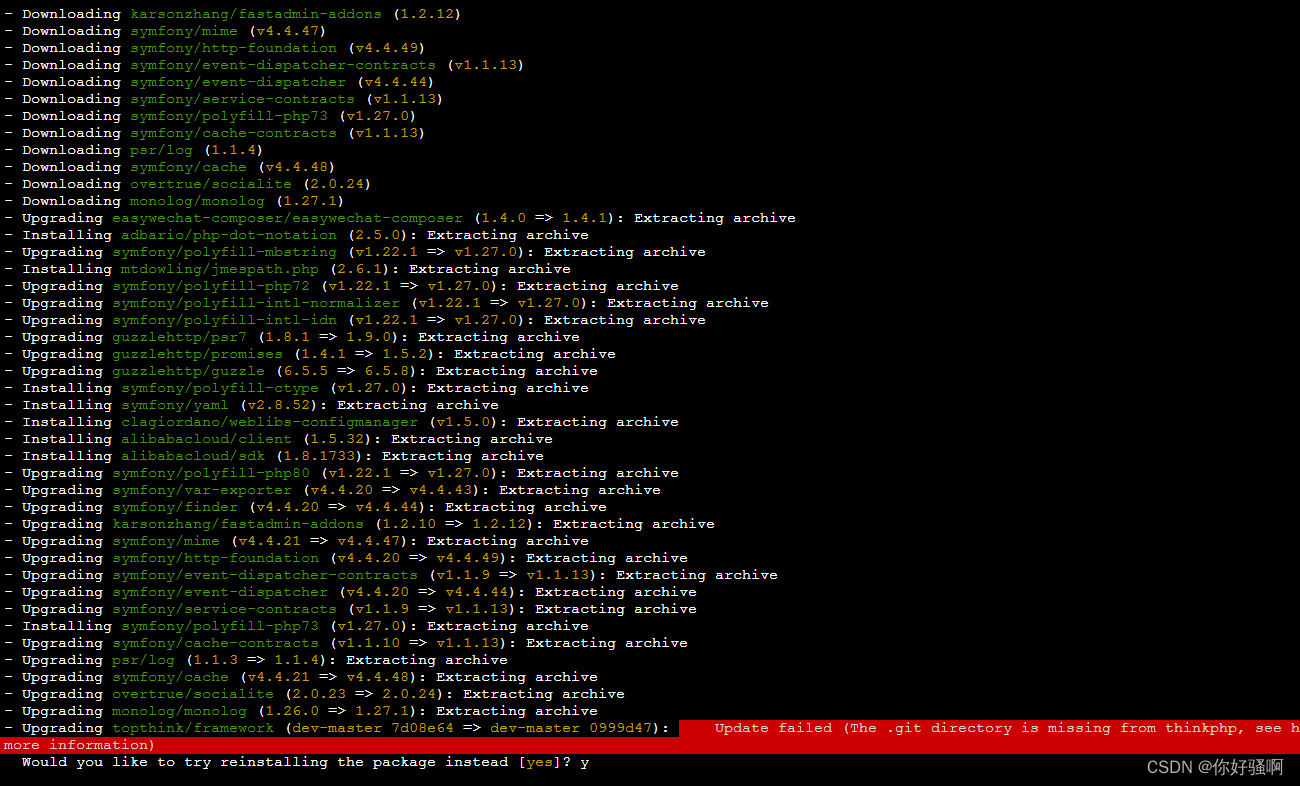Viewport: 1300px width, 786px height.
Task: Click the symfony/polyfill-mbstring upgrade line
Action: coord(355,252)
